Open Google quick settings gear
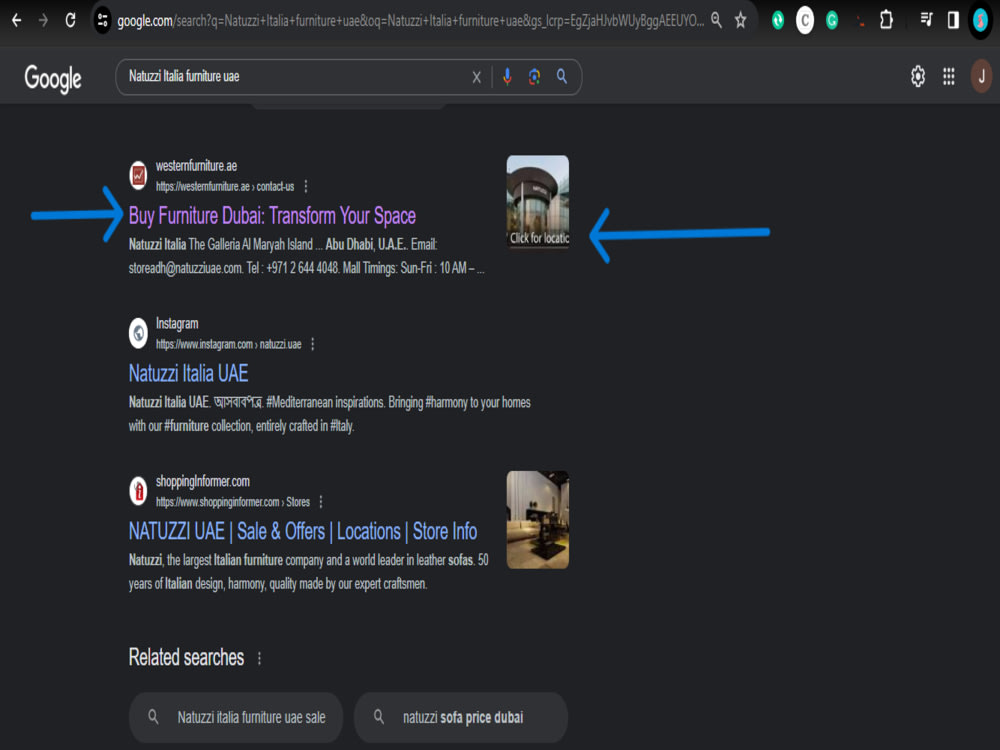The image size is (1000, 750). click(x=918, y=77)
